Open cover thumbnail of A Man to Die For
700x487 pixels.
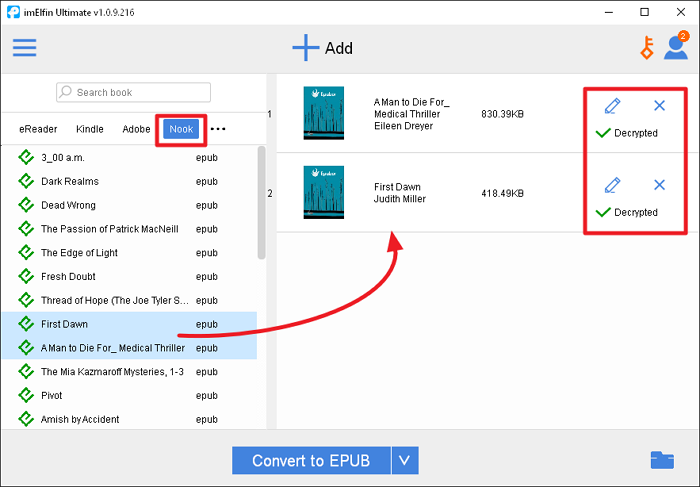pos(324,113)
